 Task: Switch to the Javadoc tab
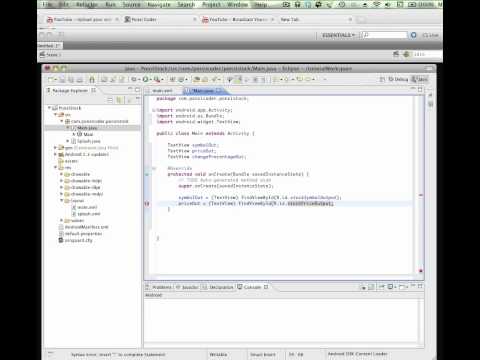pos(187,287)
